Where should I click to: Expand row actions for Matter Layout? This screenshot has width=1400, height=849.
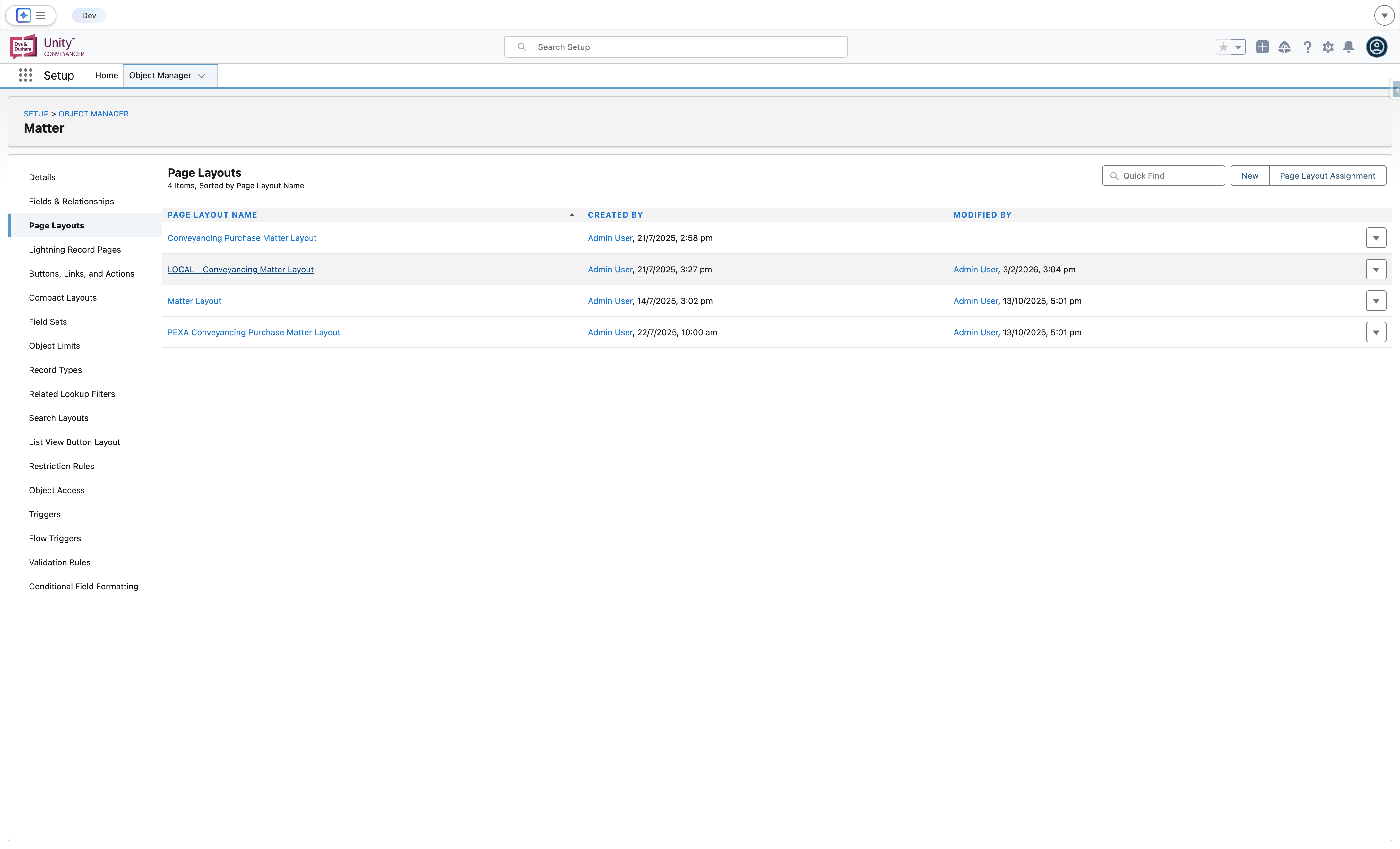[x=1376, y=301]
